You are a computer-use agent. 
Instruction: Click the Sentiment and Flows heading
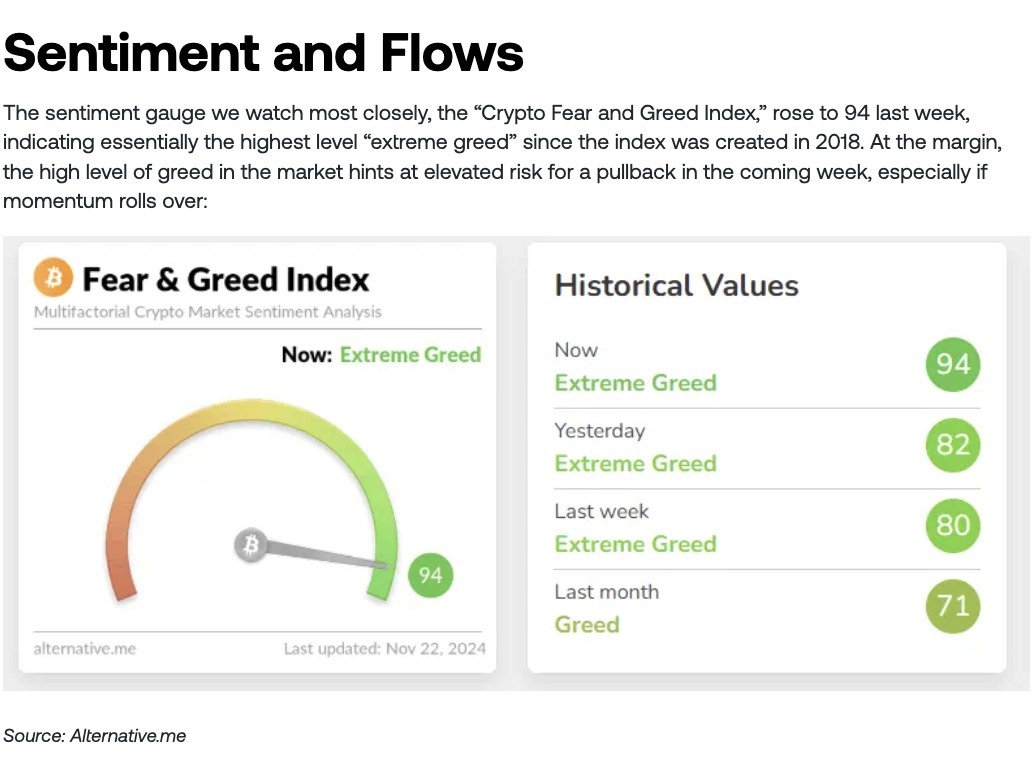coord(263,52)
